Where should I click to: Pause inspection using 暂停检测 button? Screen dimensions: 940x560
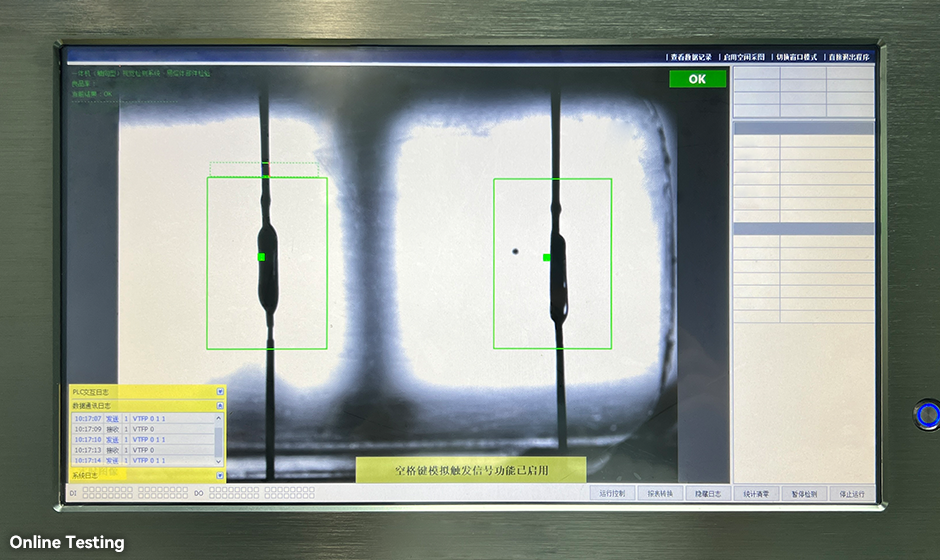point(804,493)
